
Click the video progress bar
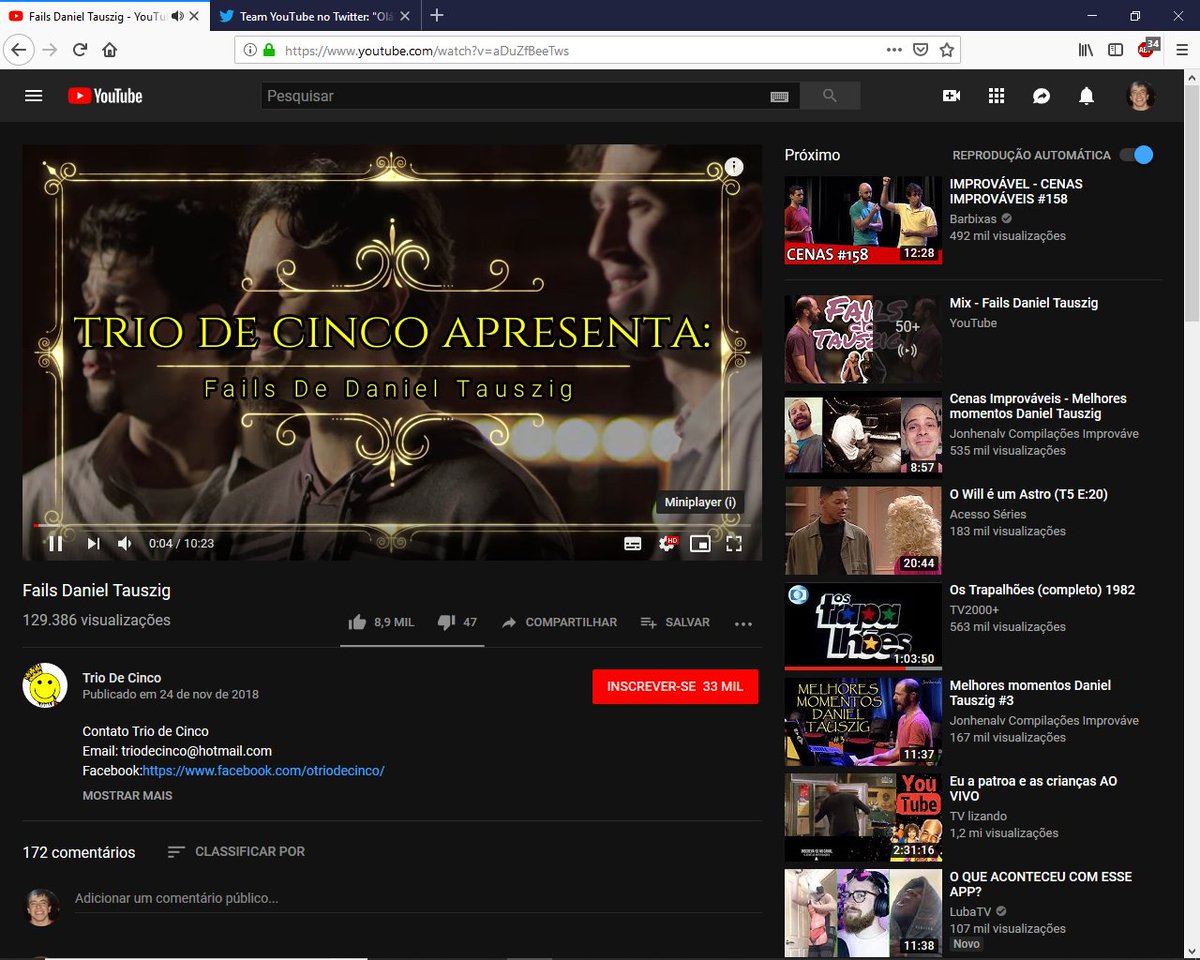point(391,524)
